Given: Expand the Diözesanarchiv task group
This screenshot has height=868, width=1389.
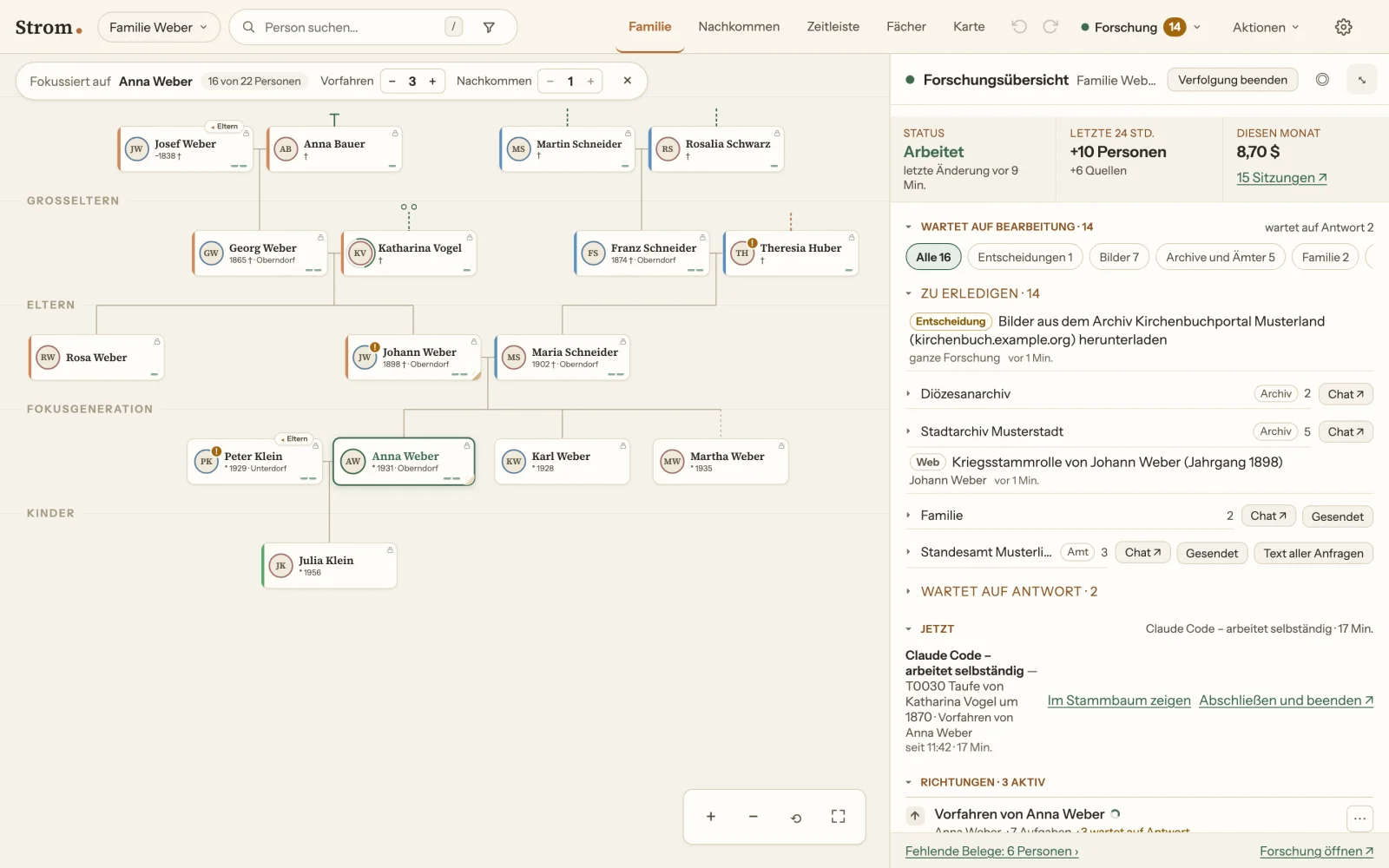Looking at the screenshot, I should pos(908,394).
